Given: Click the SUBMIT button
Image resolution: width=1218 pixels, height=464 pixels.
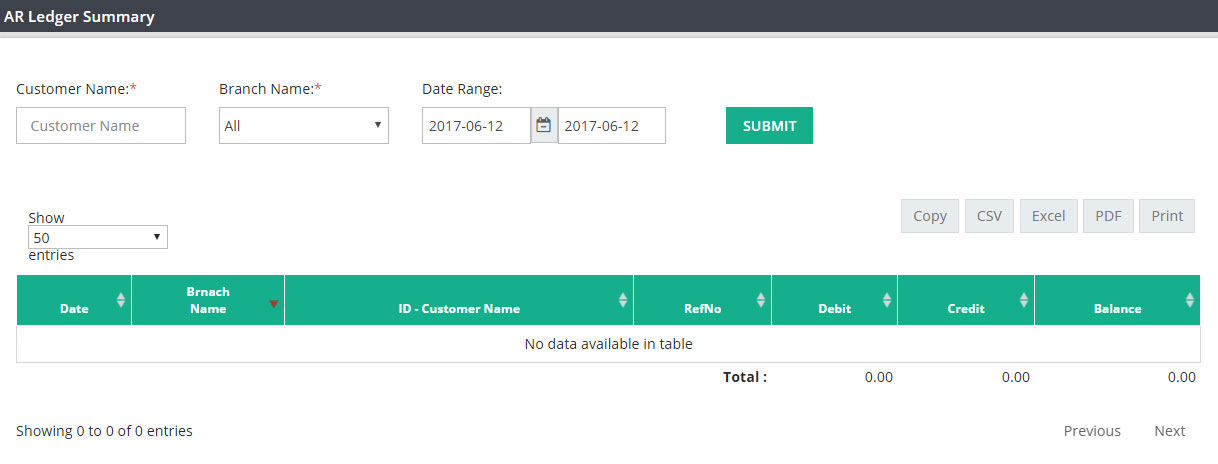Looking at the screenshot, I should (769, 126).
